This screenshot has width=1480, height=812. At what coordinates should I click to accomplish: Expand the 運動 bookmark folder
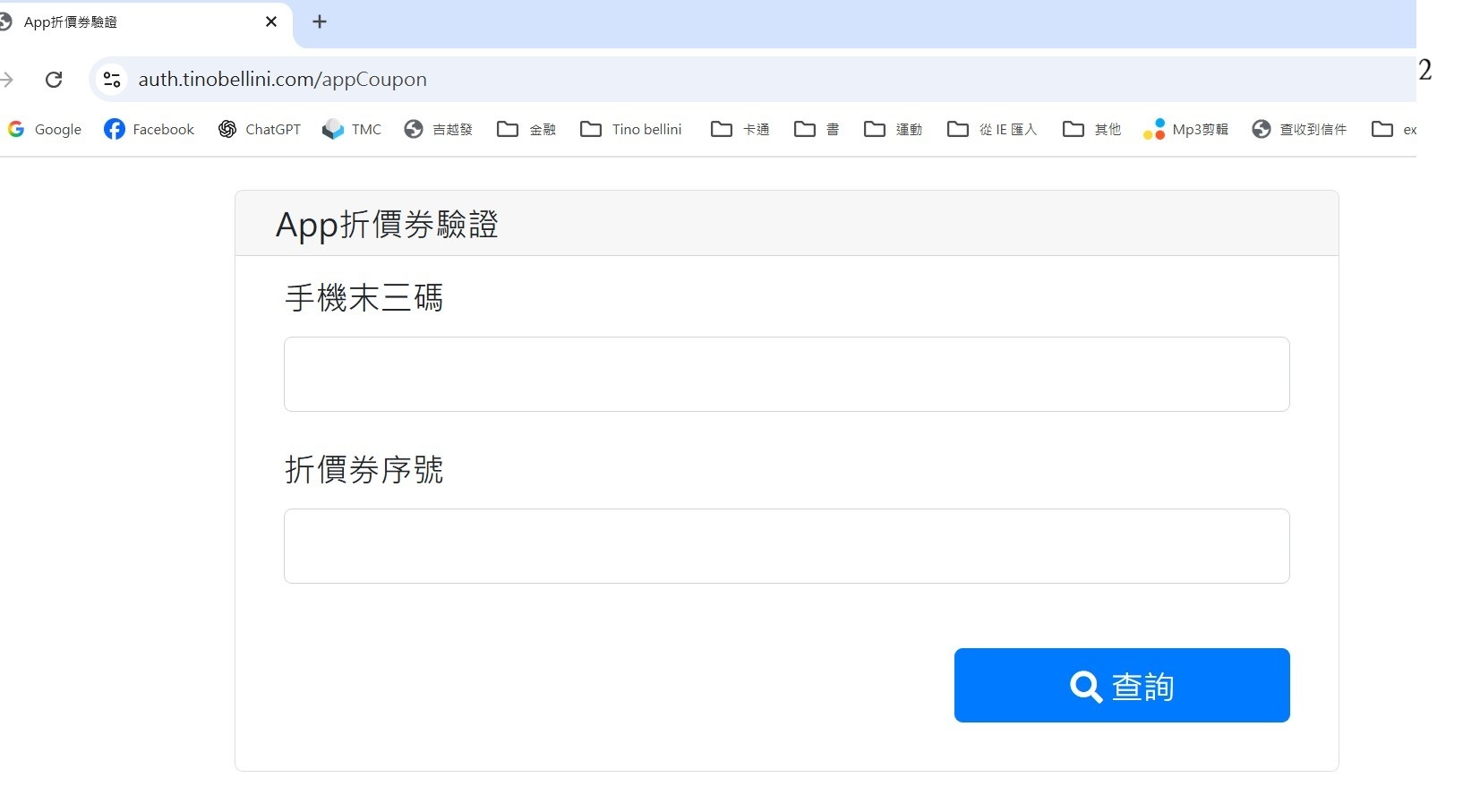[893, 130]
